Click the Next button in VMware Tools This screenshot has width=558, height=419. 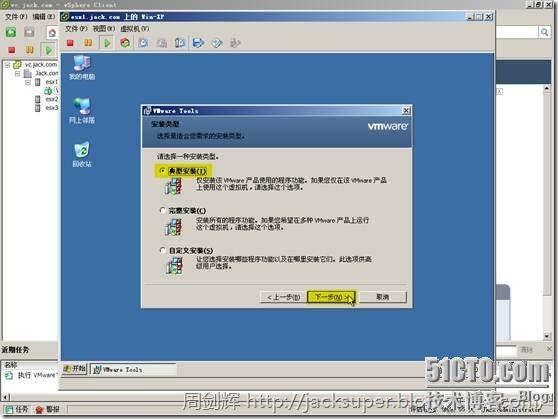pos(331,297)
